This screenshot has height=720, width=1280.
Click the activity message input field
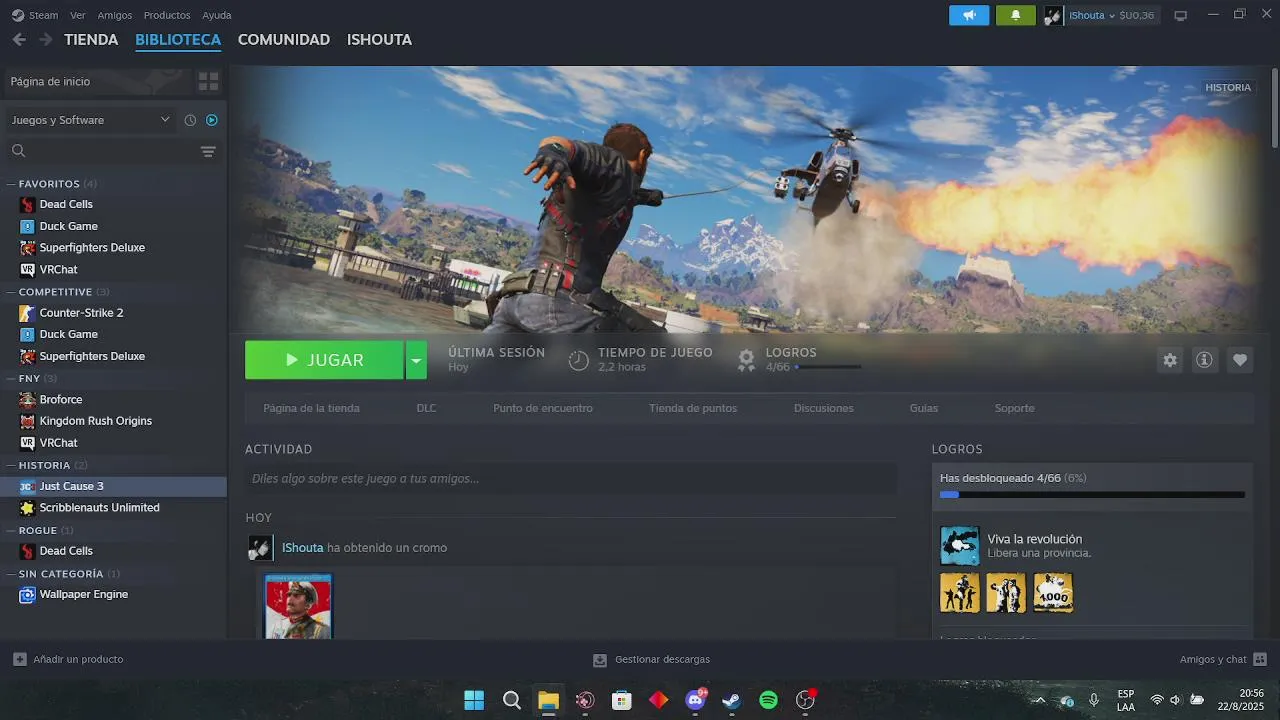click(571, 479)
